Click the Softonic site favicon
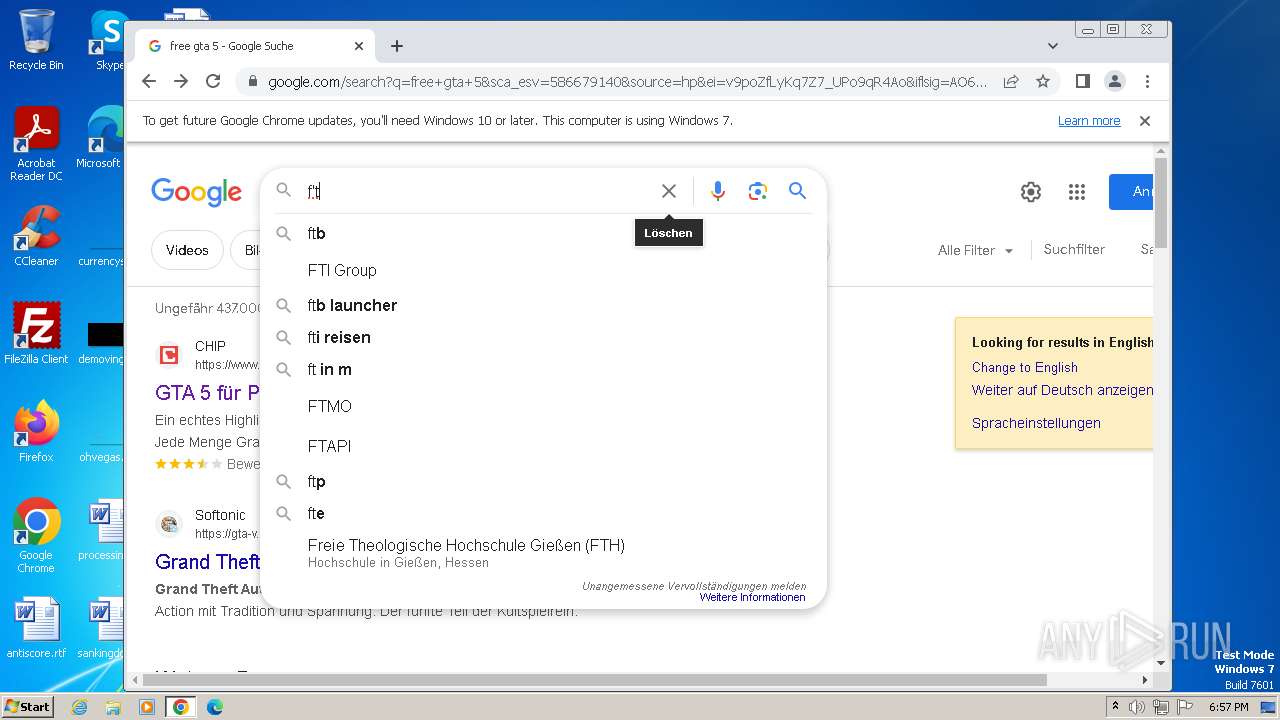Image resolution: width=1280 pixels, height=720 pixels. coord(169,524)
